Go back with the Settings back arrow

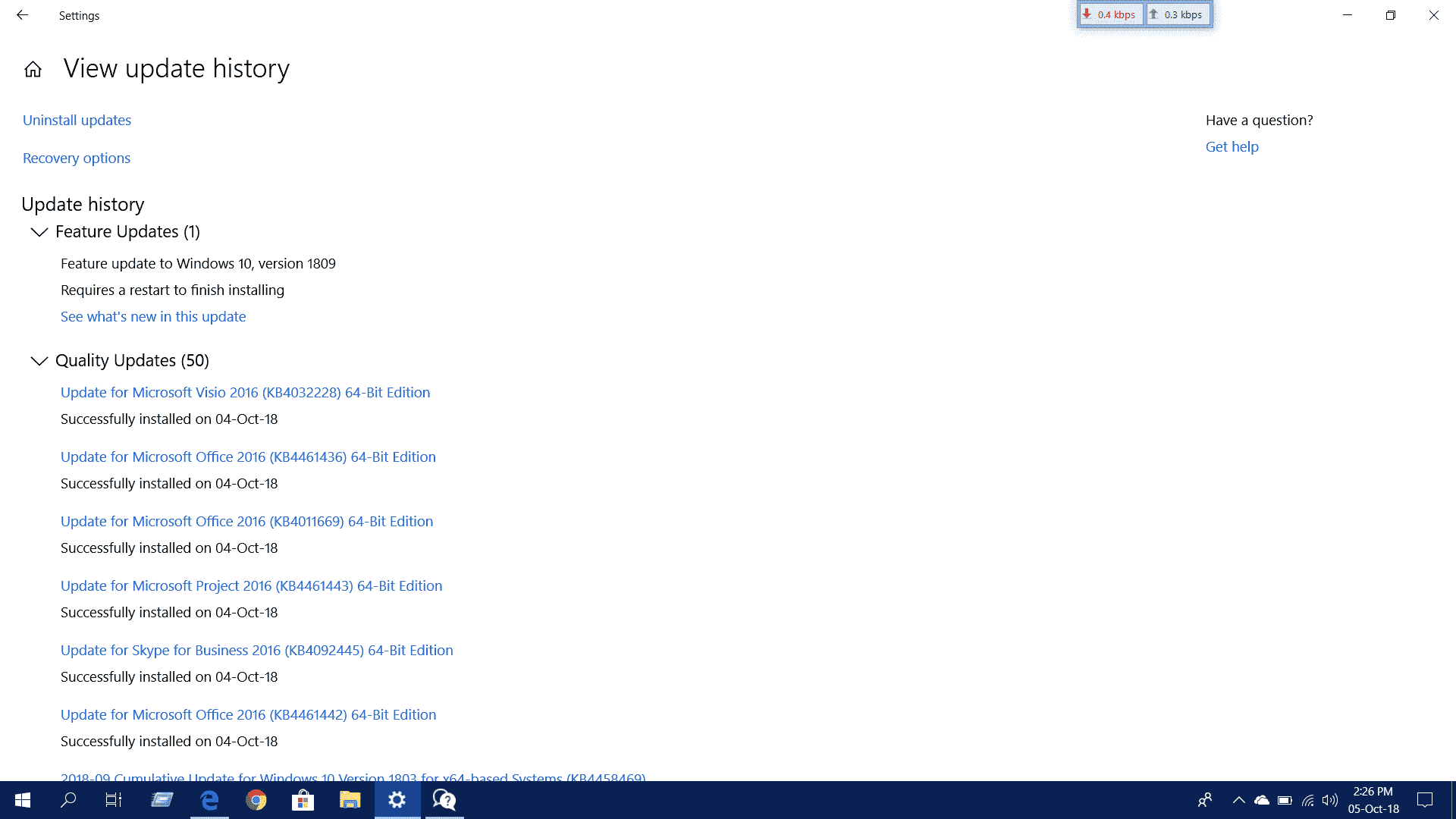(22, 15)
